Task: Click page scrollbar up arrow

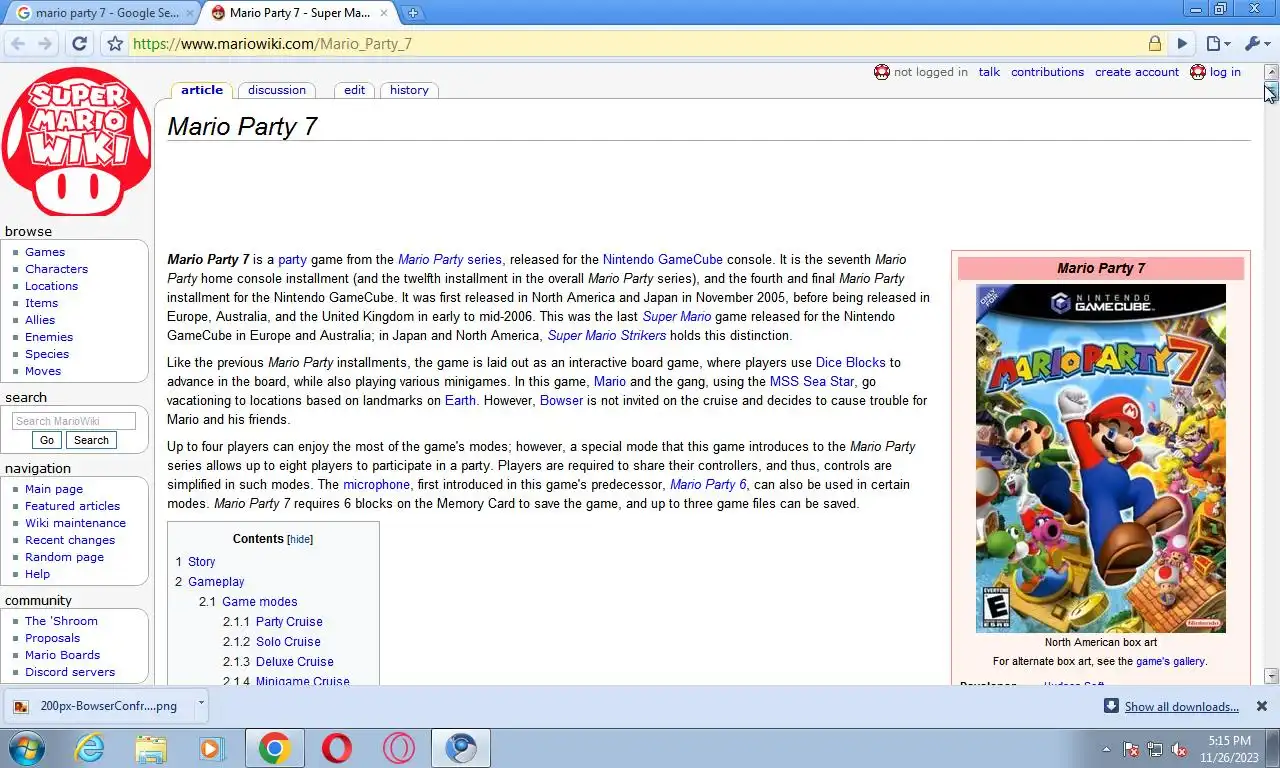Action: click(x=1271, y=72)
